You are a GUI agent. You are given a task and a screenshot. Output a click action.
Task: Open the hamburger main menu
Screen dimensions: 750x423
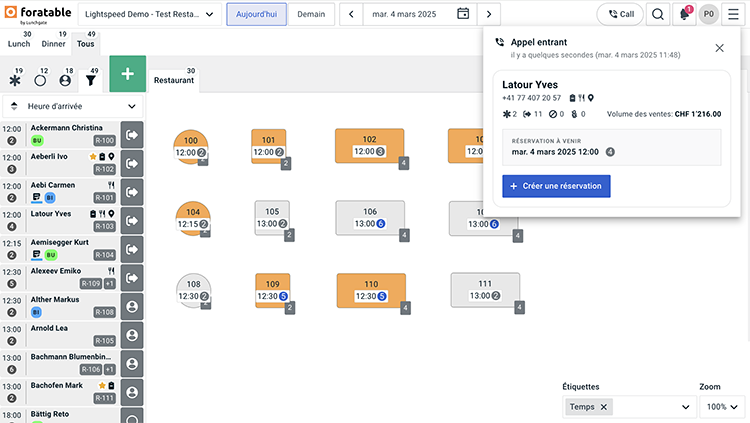pyautogui.click(x=733, y=15)
